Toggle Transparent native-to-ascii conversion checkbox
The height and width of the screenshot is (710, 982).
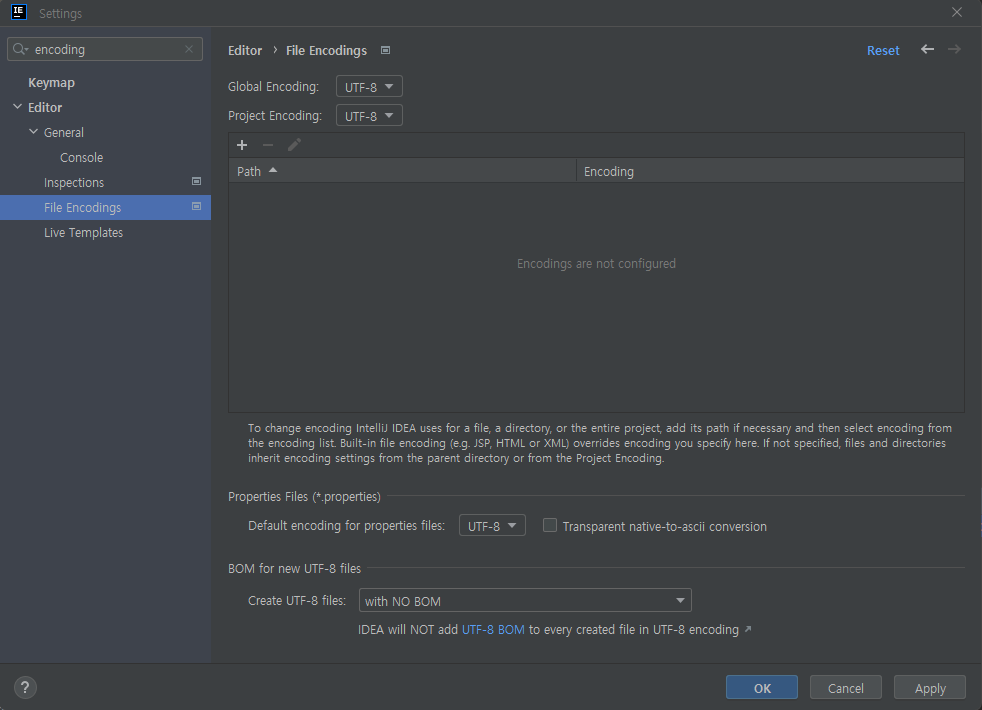coord(550,525)
